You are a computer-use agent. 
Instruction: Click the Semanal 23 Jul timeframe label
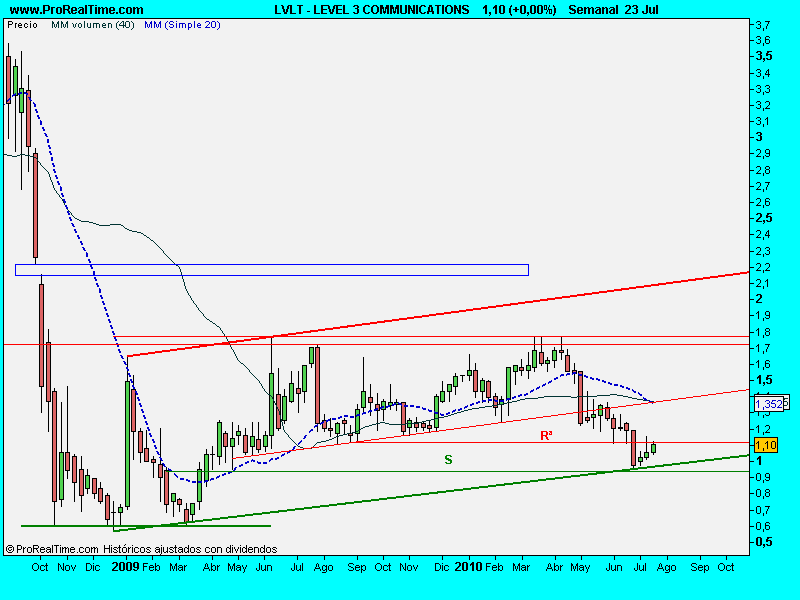click(x=613, y=10)
